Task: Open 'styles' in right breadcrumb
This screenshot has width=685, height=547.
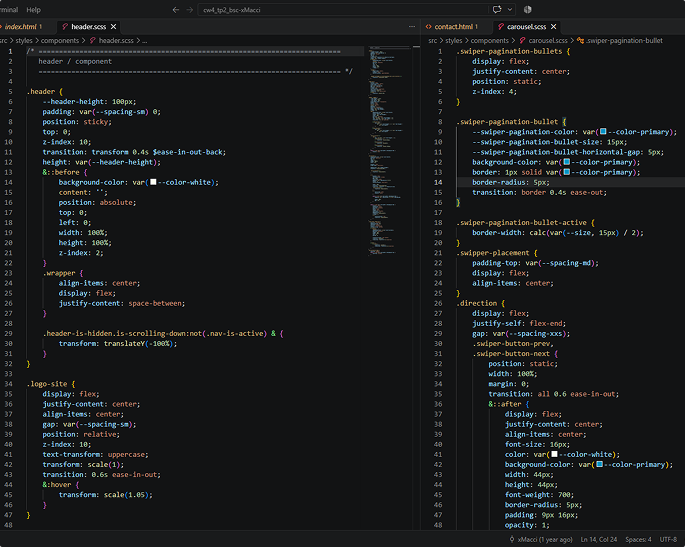Action: point(453,41)
